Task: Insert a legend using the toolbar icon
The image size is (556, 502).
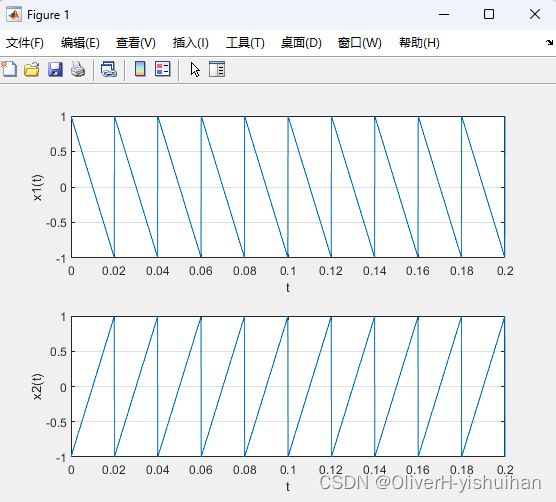Action: point(163,69)
